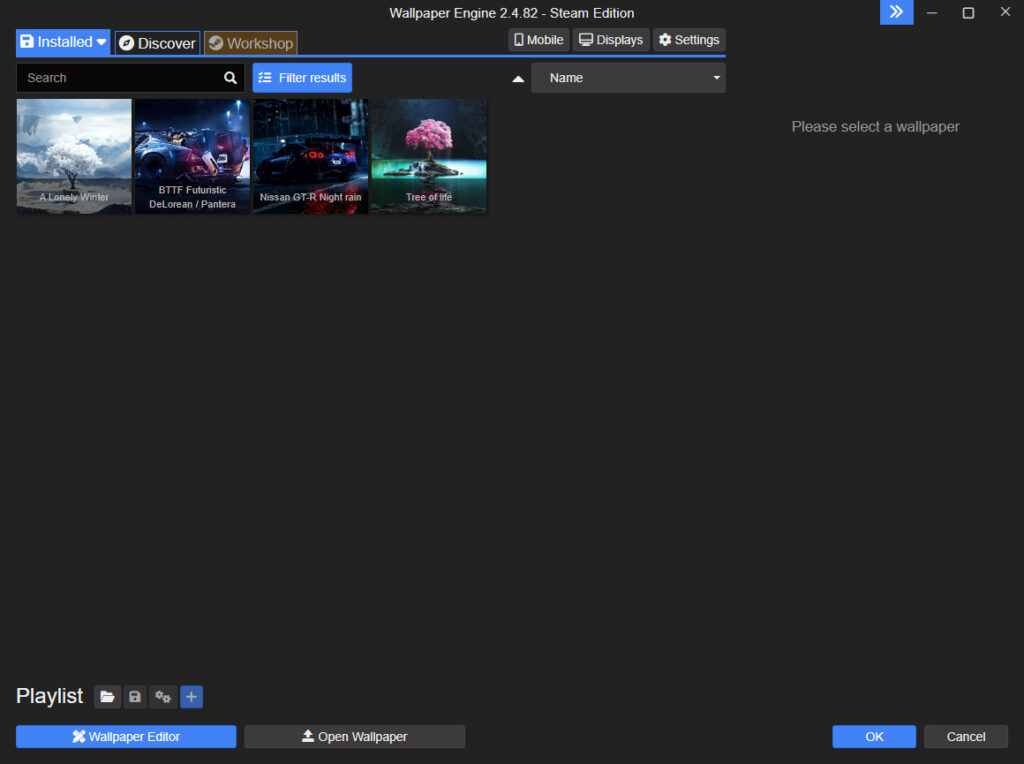
Task: Close the Wallpaper Engine window
Action: point(1005,12)
